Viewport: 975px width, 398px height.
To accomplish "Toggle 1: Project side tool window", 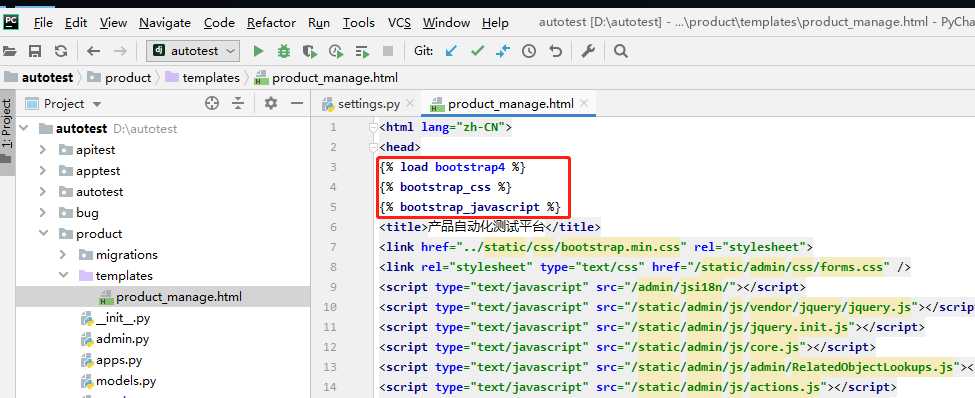I will coord(7,131).
